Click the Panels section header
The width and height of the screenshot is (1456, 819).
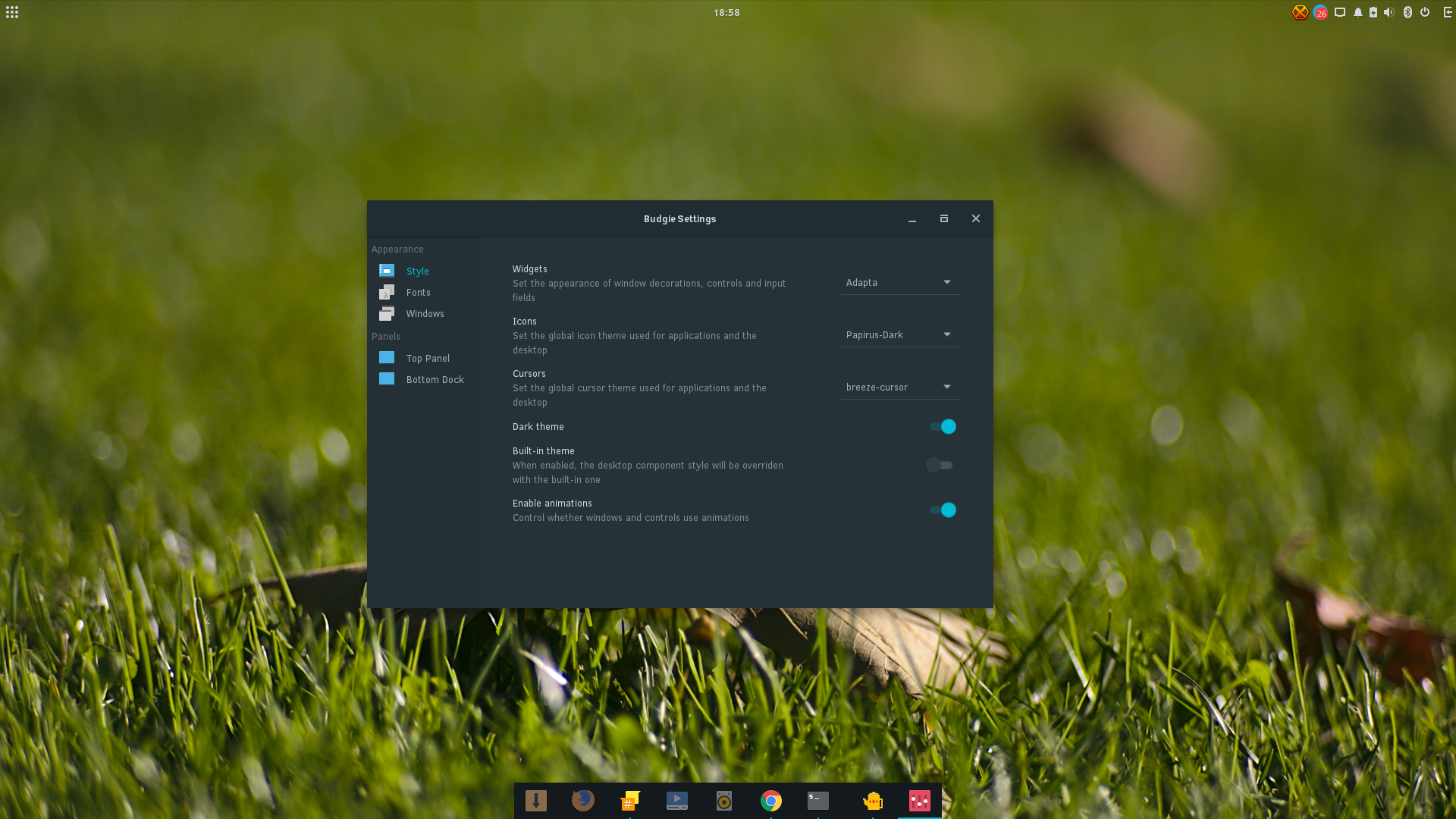click(385, 337)
